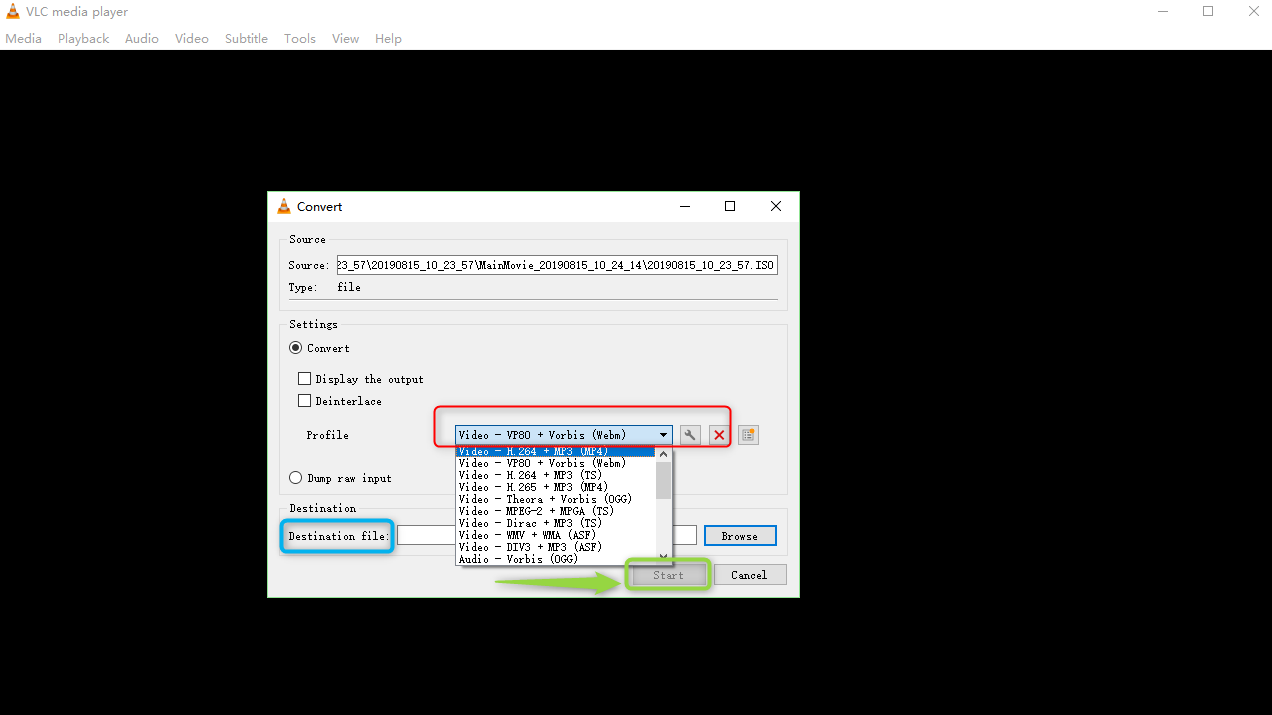Click the profile list scrollbar thumb
Viewport: 1272px width, 715px height.
(x=663, y=479)
